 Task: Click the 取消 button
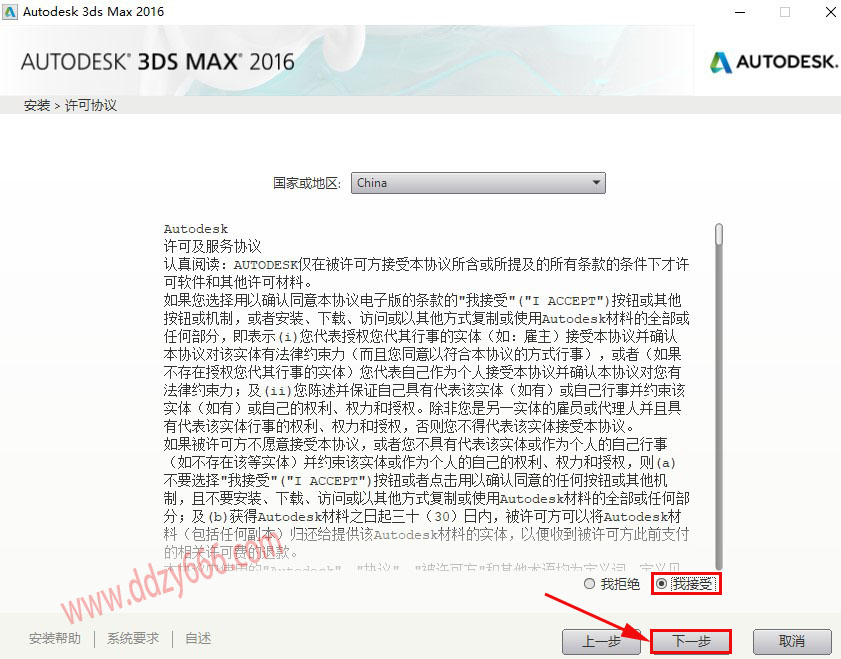[x=792, y=641]
